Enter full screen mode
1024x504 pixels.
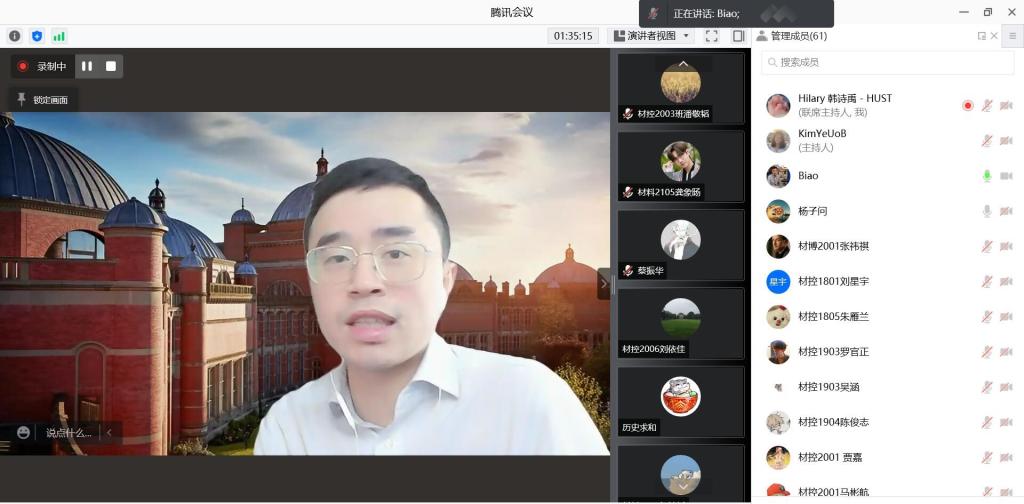[711, 36]
